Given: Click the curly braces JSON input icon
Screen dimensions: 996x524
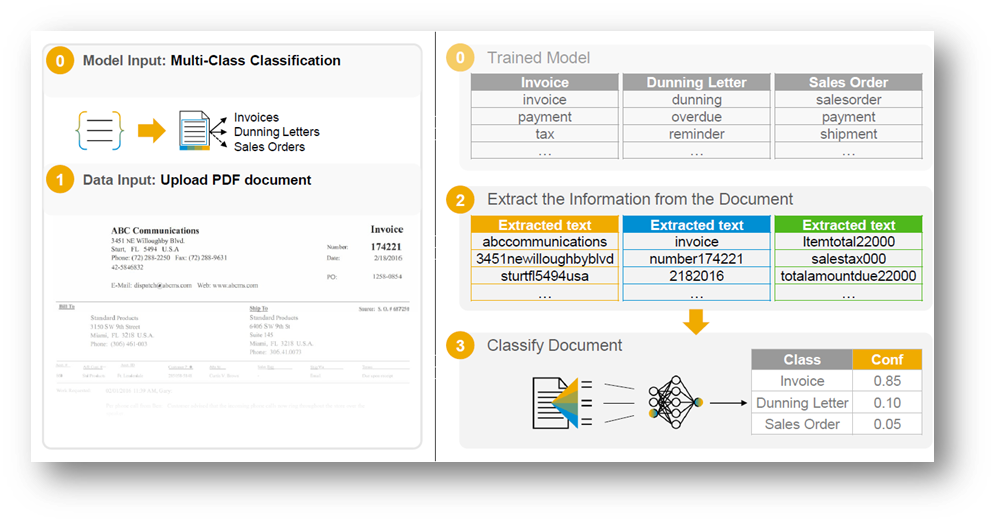Looking at the screenshot, I should (99, 131).
